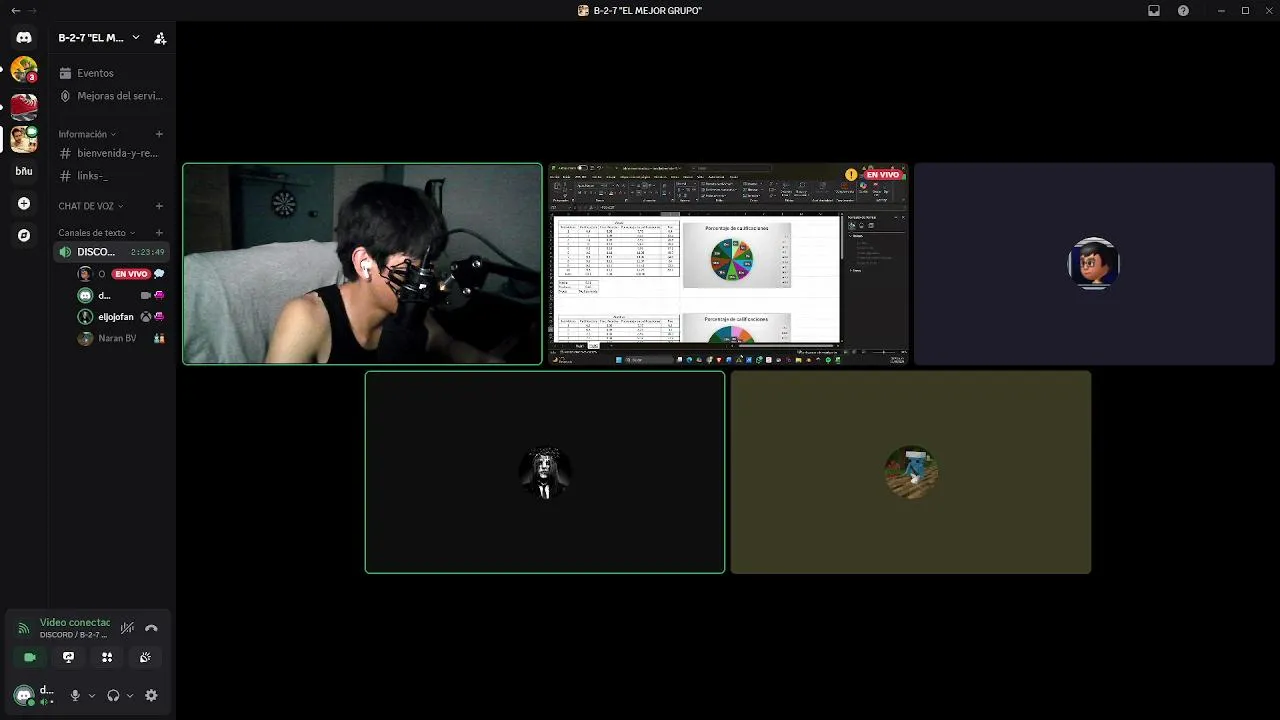Click the share your screen button
The width and height of the screenshot is (1280, 720).
(68, 657)
